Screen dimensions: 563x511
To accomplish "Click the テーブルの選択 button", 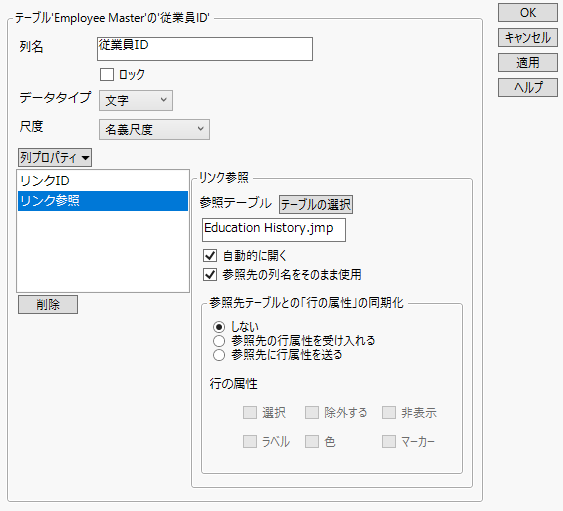I will (x=316, y=205).
